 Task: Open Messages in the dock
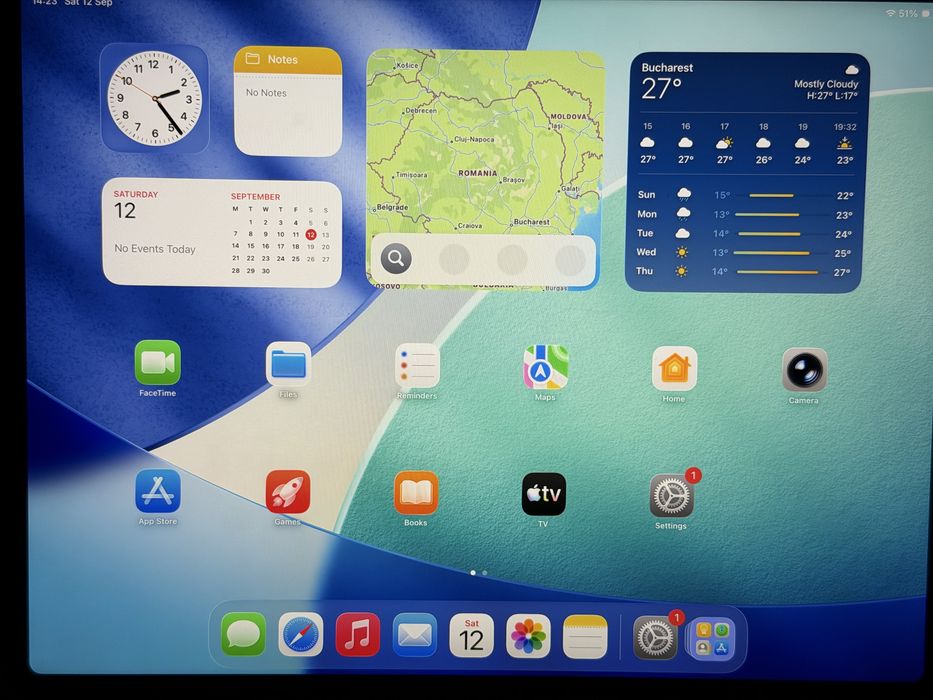coord(243,635)
